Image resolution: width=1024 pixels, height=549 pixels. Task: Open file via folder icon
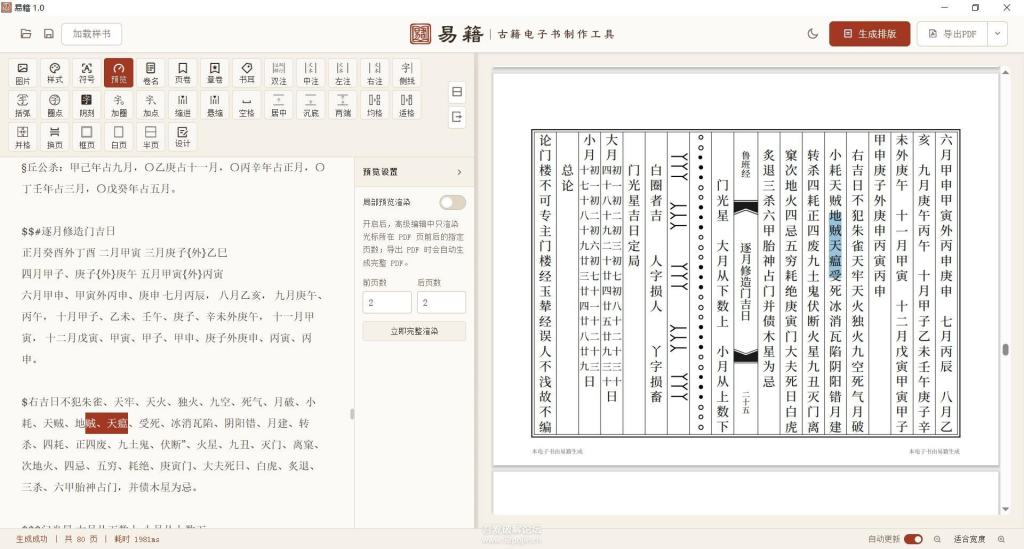coord(26,34)
